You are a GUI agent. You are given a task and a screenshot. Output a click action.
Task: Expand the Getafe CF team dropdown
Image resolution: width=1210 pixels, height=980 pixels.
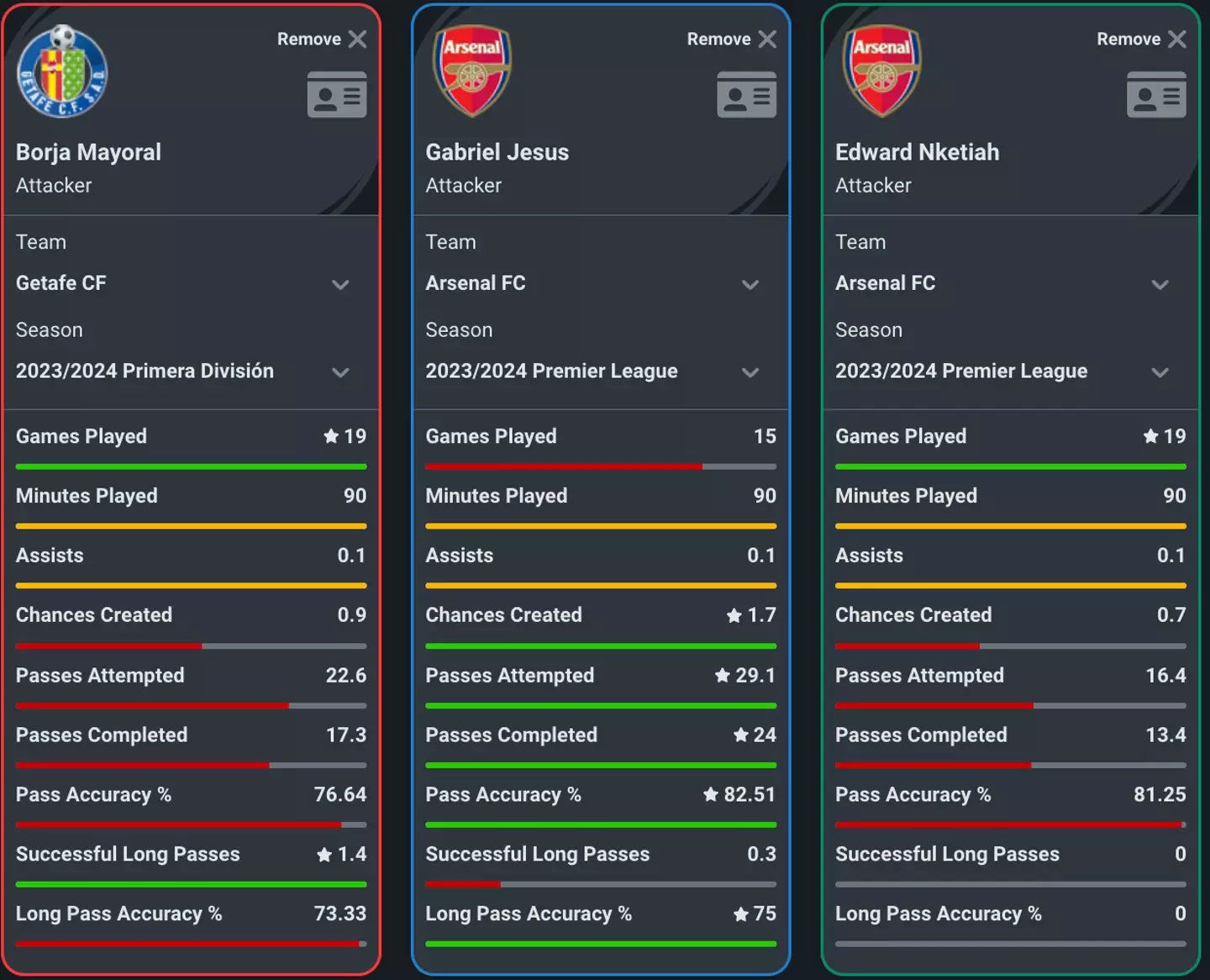point(340,285)
